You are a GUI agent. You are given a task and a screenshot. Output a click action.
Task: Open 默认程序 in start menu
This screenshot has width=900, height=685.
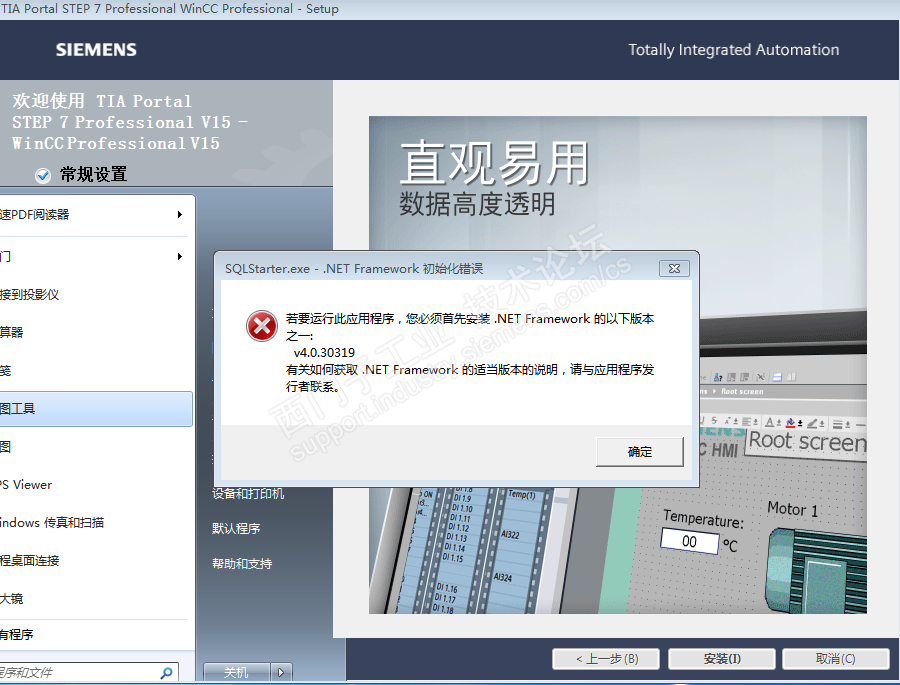236,528
